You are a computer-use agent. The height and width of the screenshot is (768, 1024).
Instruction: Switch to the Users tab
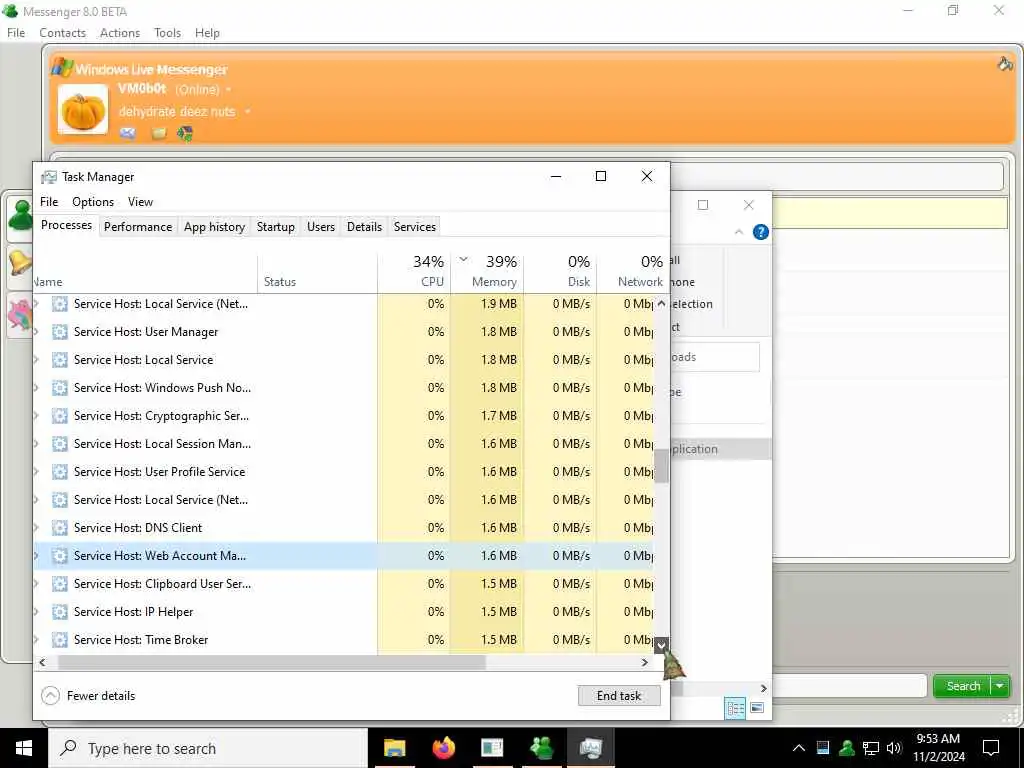321,227
